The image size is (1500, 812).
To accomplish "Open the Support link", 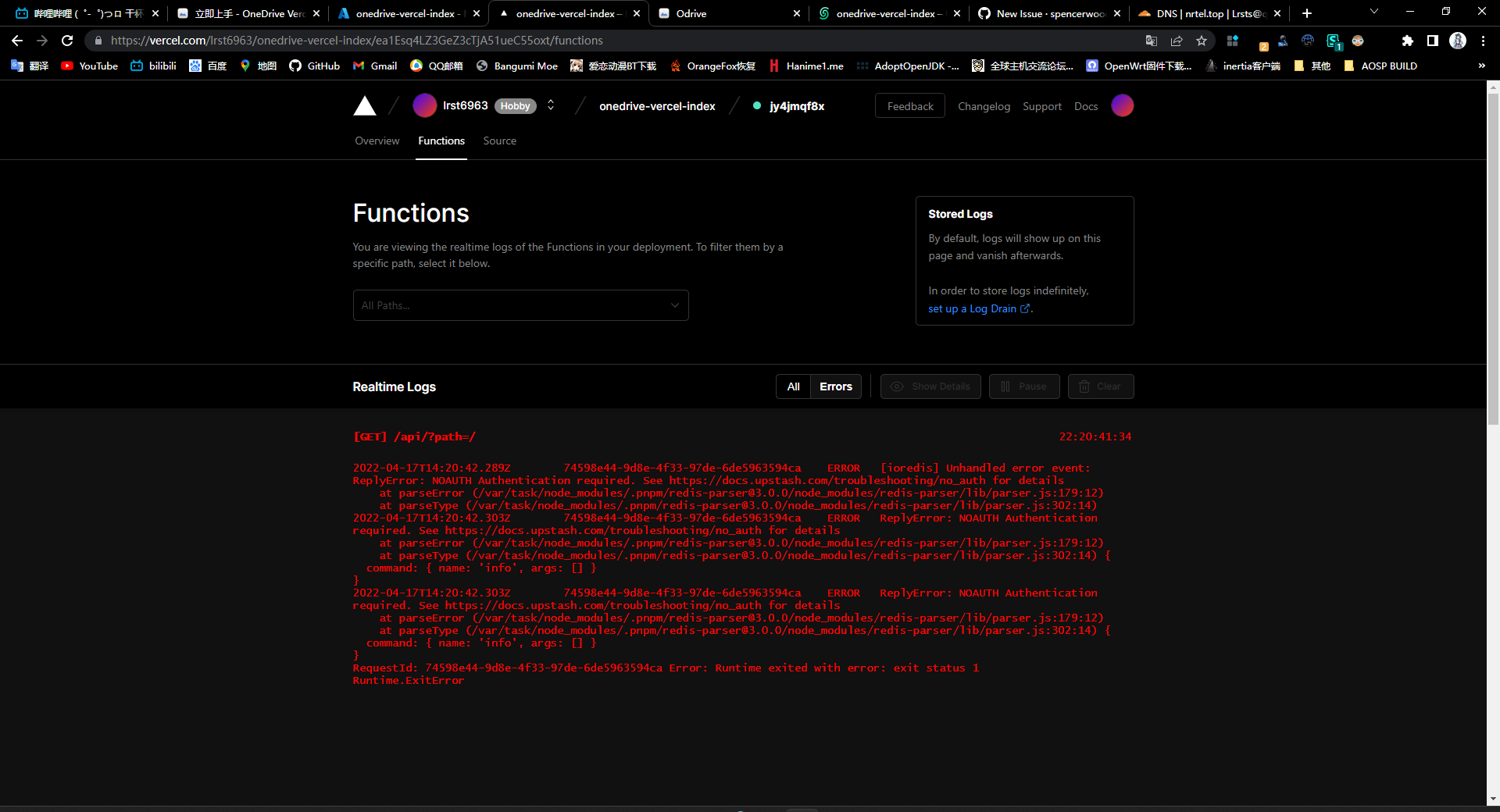I will click(x=1042, y=106).
